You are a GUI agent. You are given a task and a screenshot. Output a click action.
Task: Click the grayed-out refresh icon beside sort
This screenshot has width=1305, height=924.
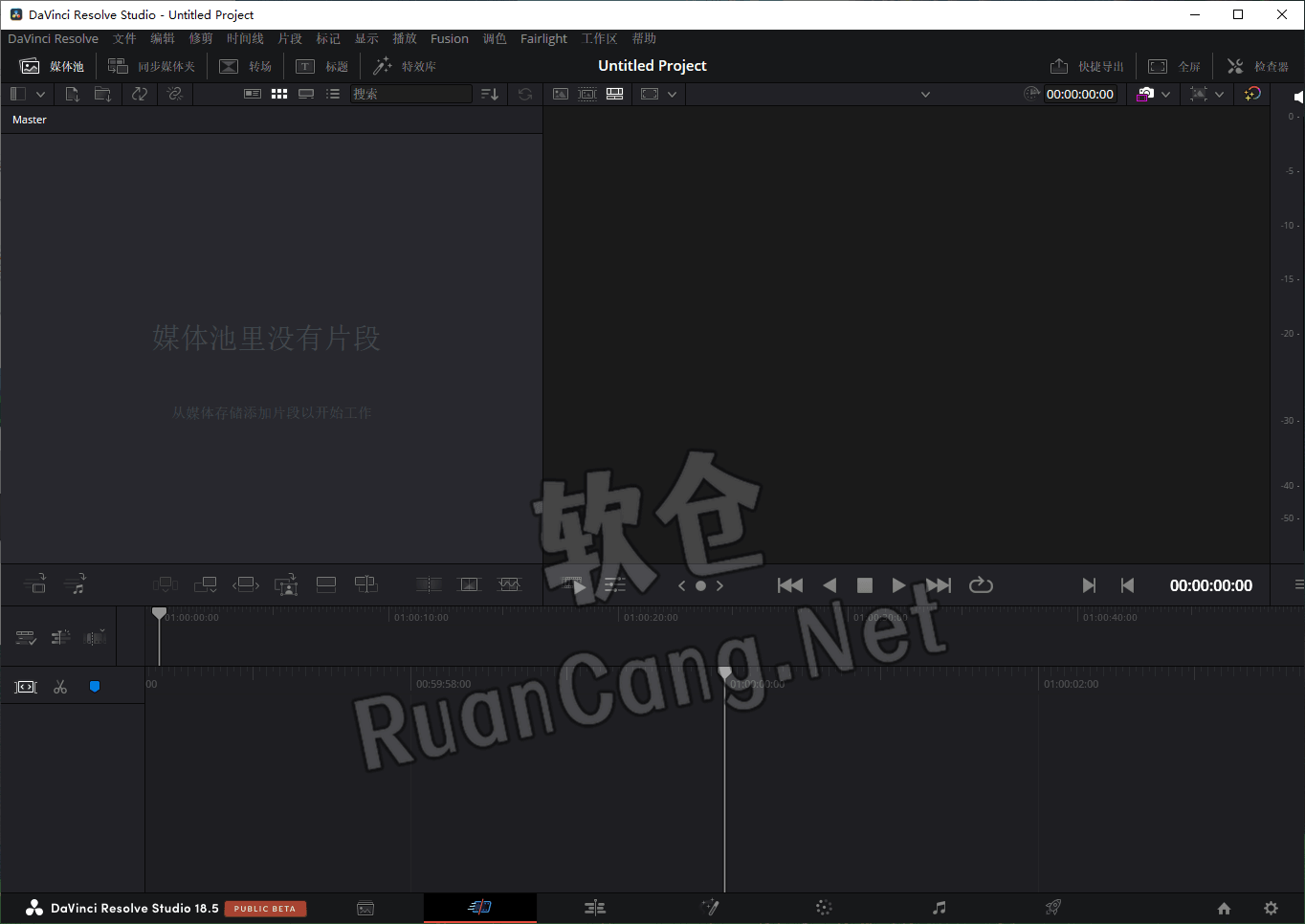[x=525, y=94]
